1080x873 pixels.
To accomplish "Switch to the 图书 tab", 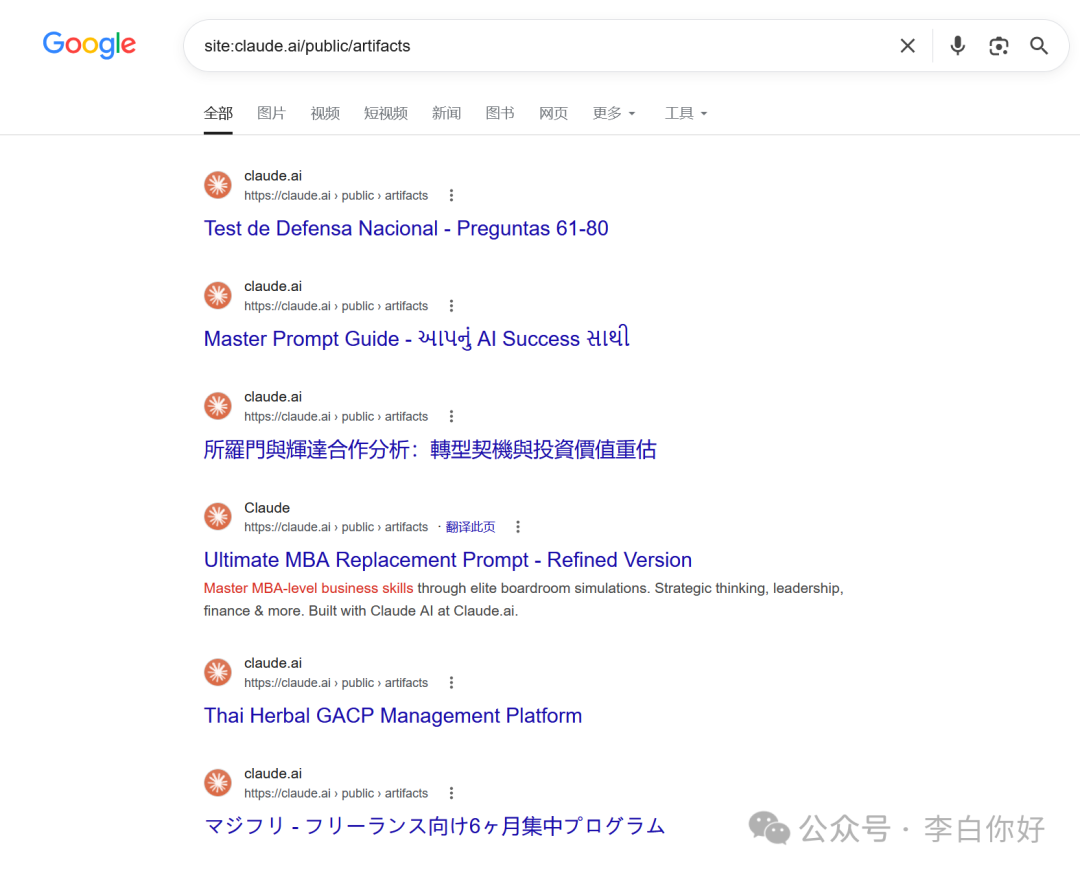I will click(500, 113).
